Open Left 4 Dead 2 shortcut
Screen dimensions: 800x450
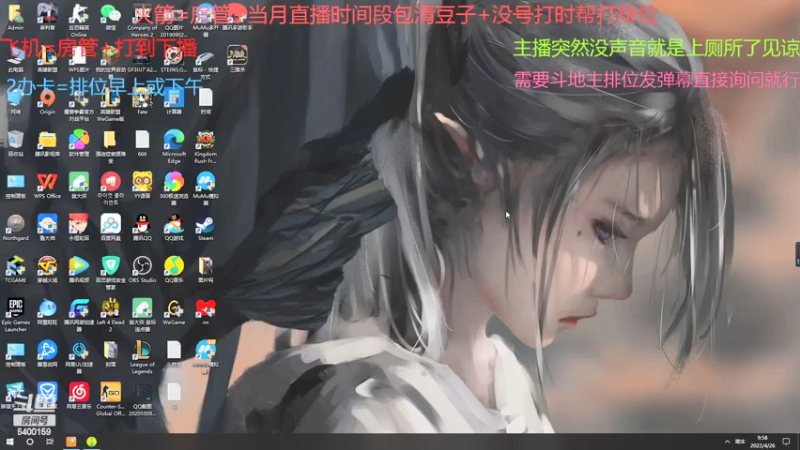tap(111, 314)
